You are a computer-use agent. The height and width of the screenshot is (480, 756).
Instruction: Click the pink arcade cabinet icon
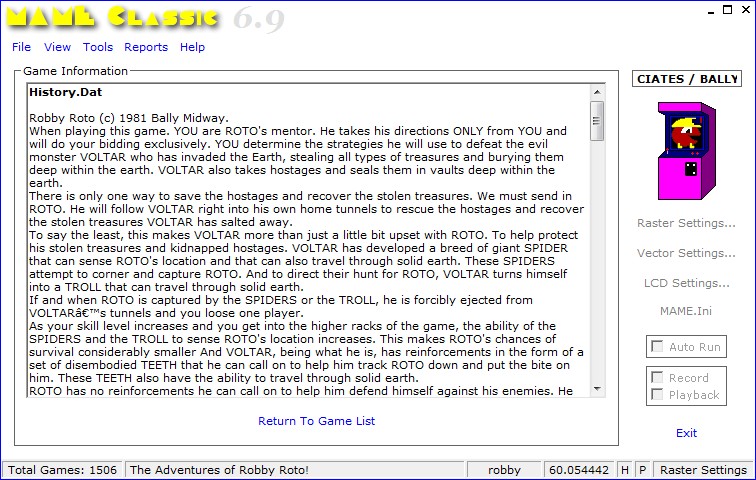tap(685, 148)
